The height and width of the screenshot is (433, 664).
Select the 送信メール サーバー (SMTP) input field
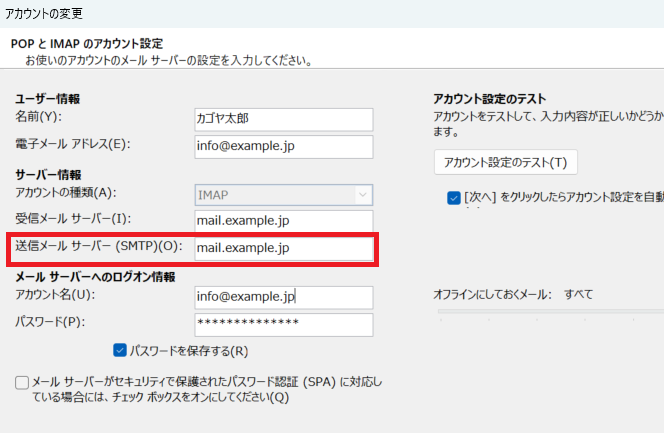click(284, 248)
